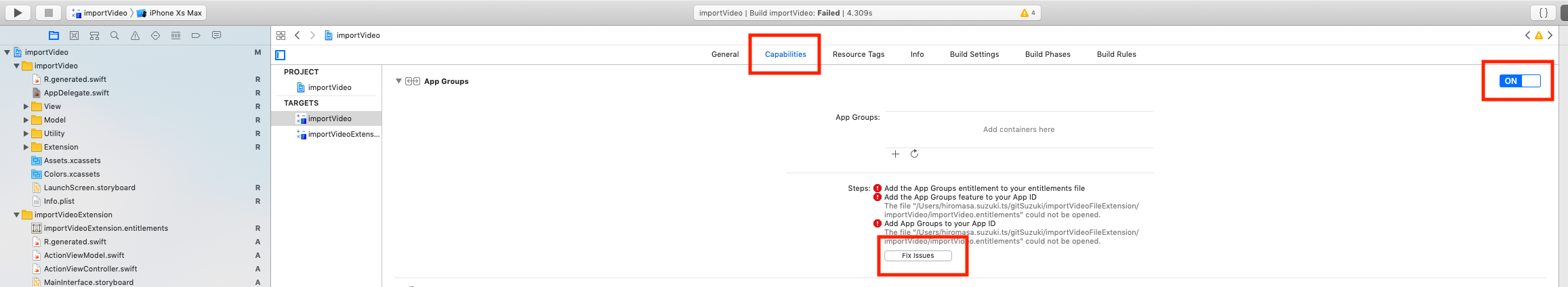Open the Find navigator magnifier icon
This screenshot has height=287, width=1568.
[115, 35]
